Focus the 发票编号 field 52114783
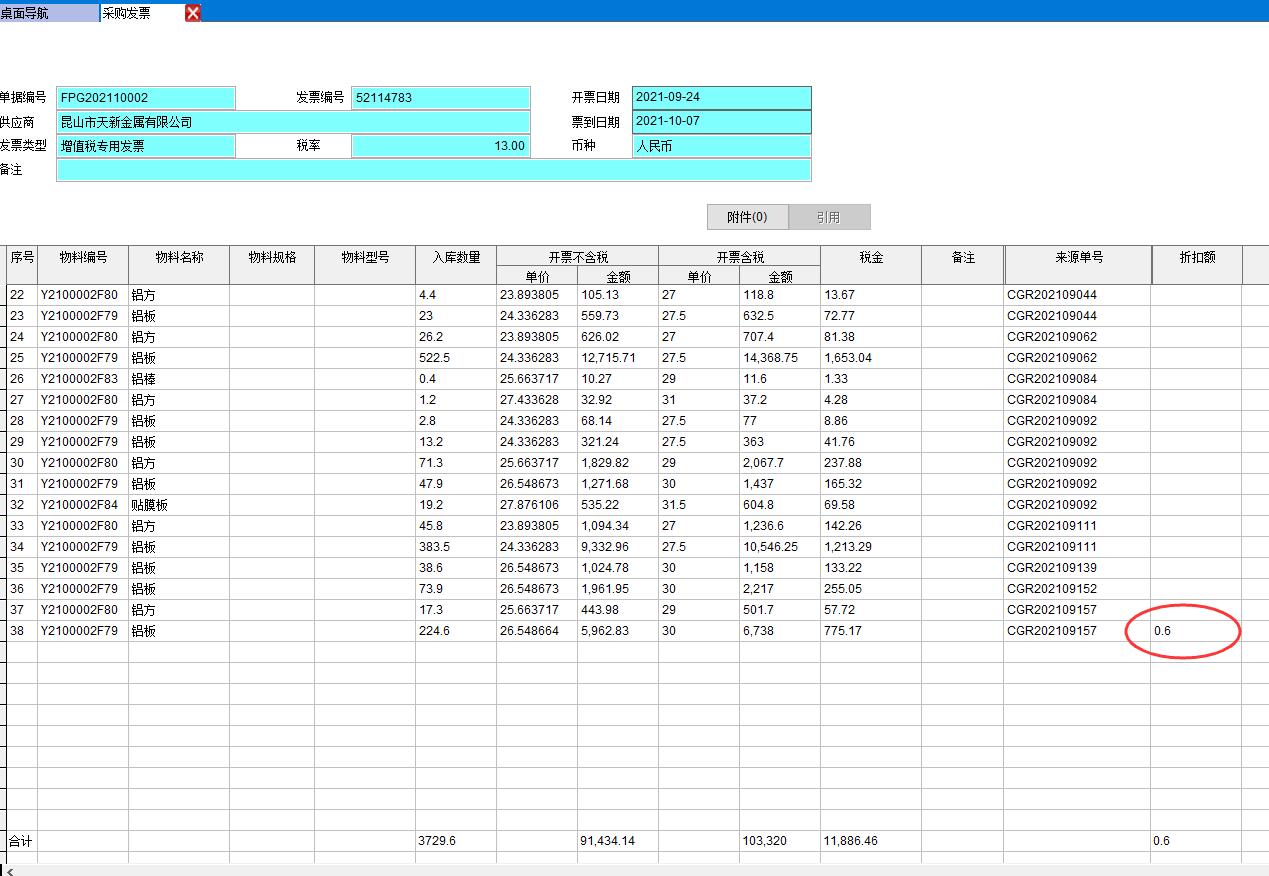Viewport: 1269px width, 876px height. tap(440, 98)
